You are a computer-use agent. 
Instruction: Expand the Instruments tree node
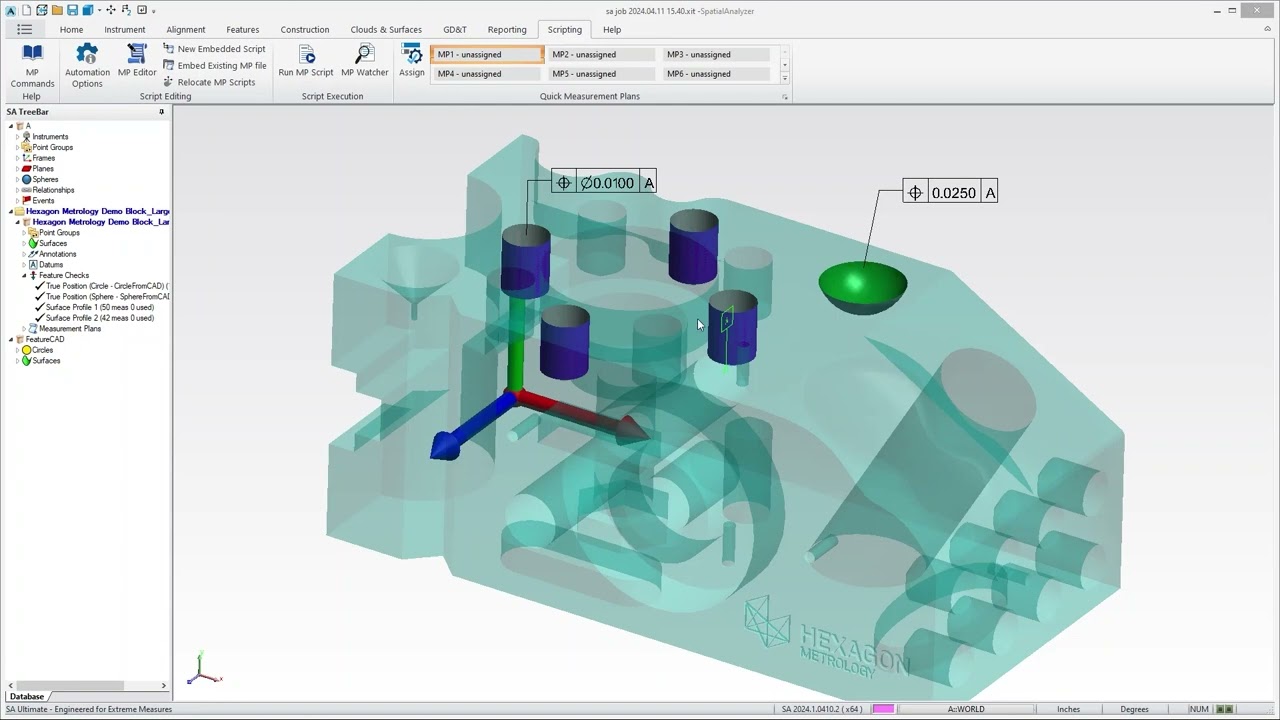[x=17, y=137]
